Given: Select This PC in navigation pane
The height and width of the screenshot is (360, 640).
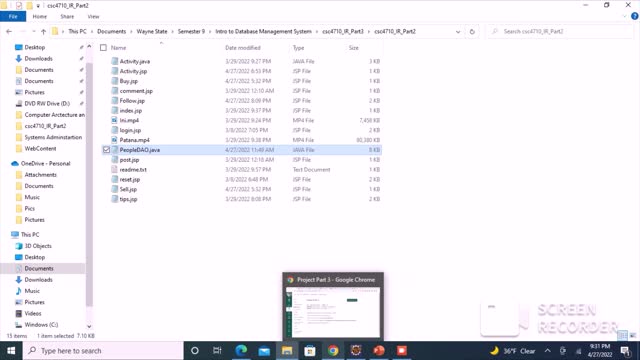Looking at the screenshot, I should [x=30, y=235].
